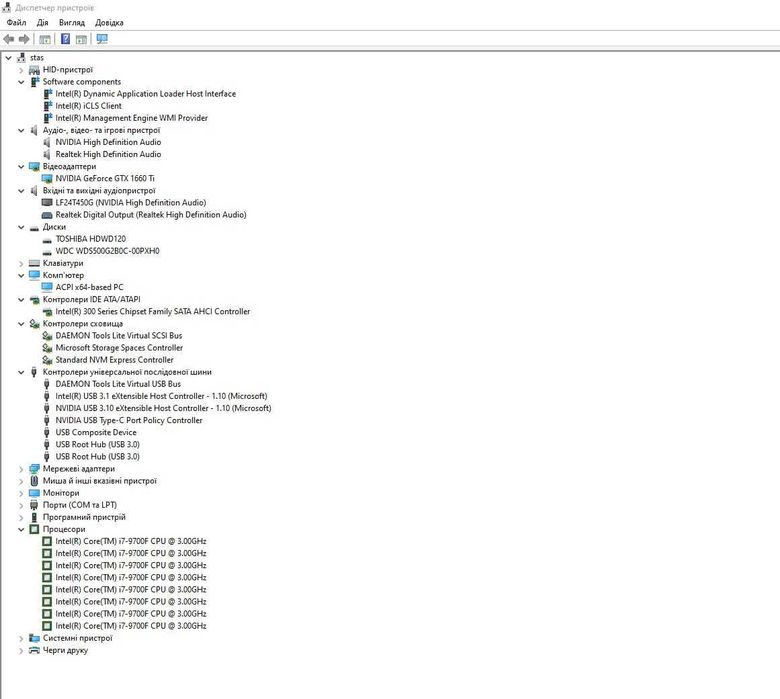Click the Комп'ютер category label
Viewport: 780px width, 699px height.
pos(63,275)
